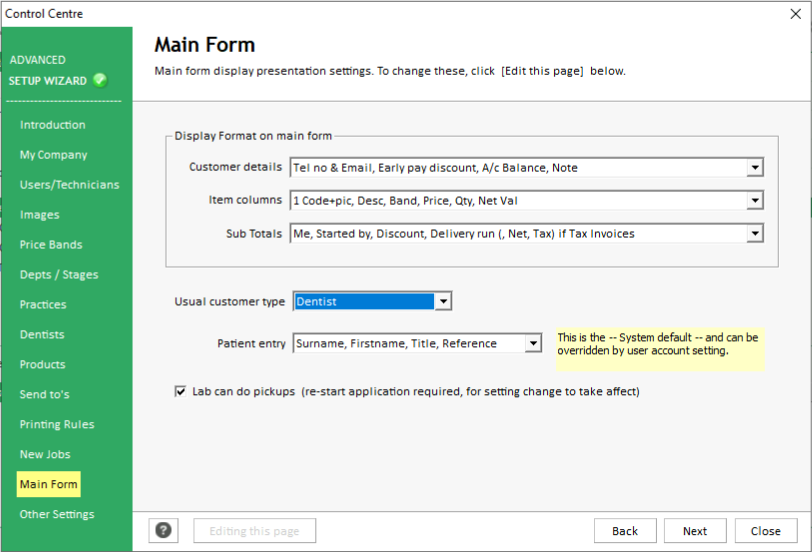Expand the Usual customer type dropdown arrow
Viewport: 812px width, 552px height.
(x=443, y=301)
